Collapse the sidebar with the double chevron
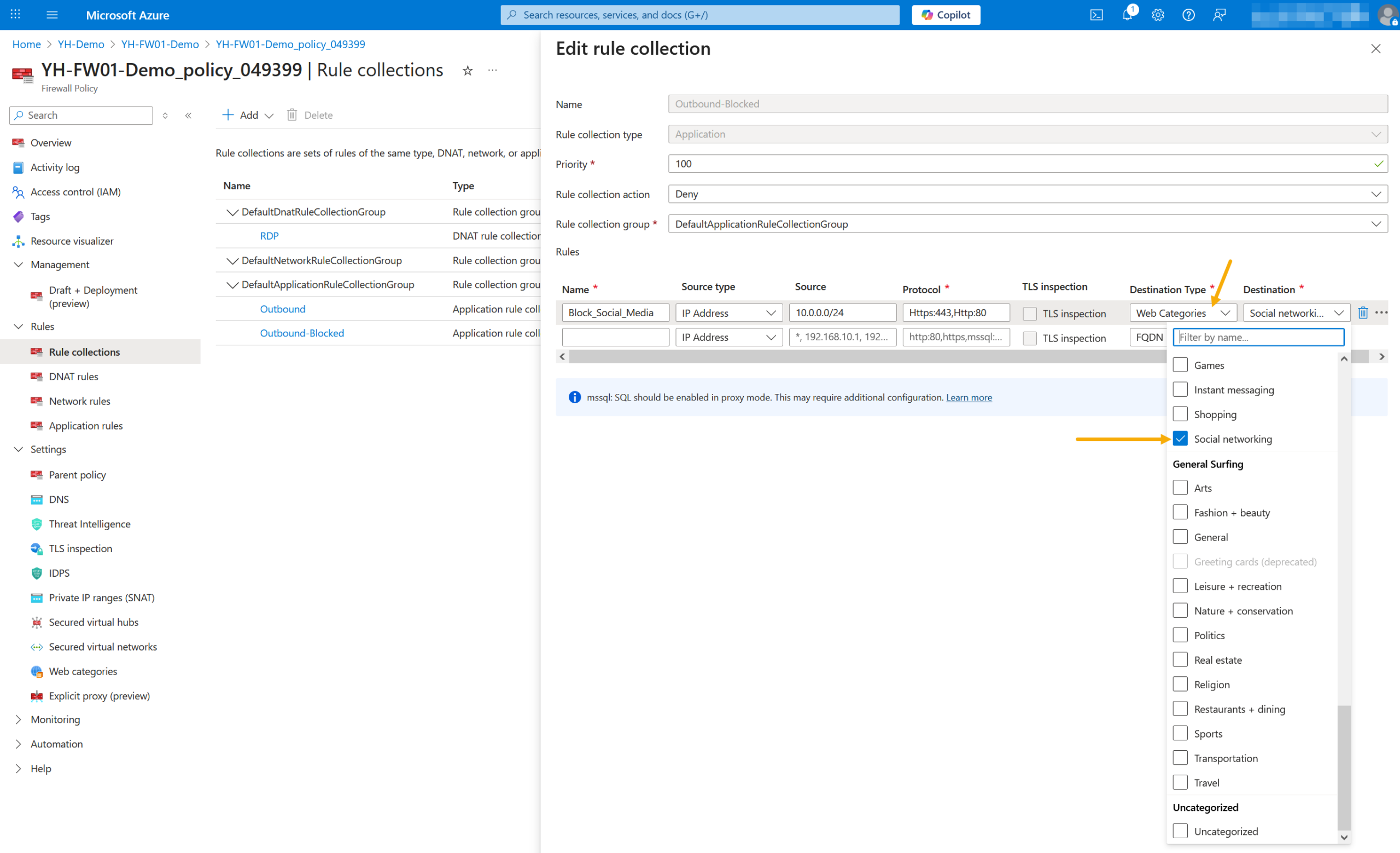The height and width of the screenshot is (853, 1400). pos(188,115)
